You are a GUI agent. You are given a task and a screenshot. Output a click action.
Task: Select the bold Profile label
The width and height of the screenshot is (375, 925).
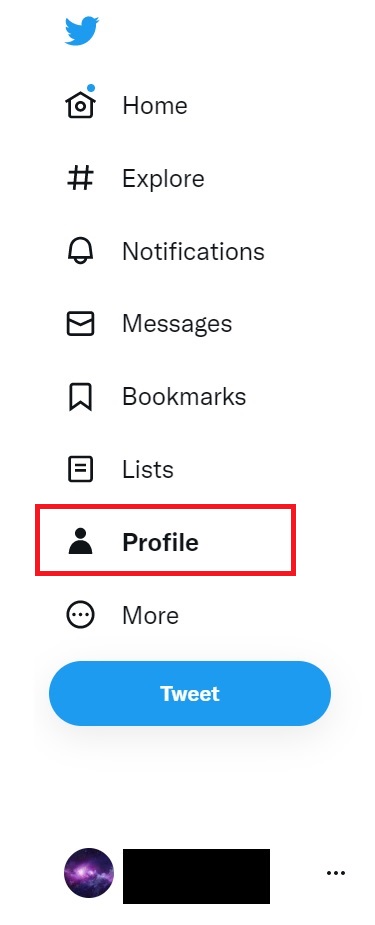click(160, 542)
